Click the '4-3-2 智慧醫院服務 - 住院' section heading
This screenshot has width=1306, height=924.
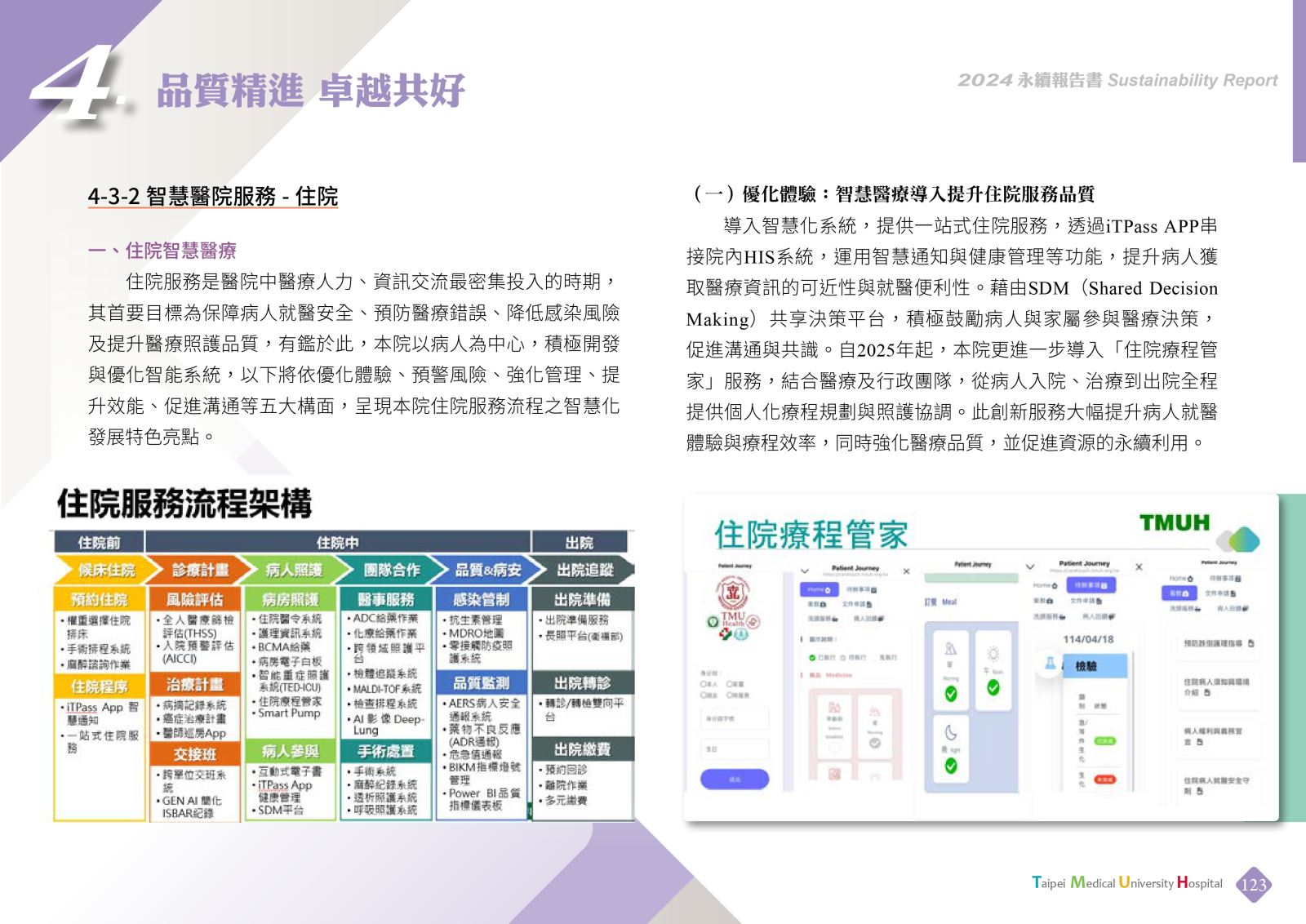pyautogui.click(x=212, y=196)
